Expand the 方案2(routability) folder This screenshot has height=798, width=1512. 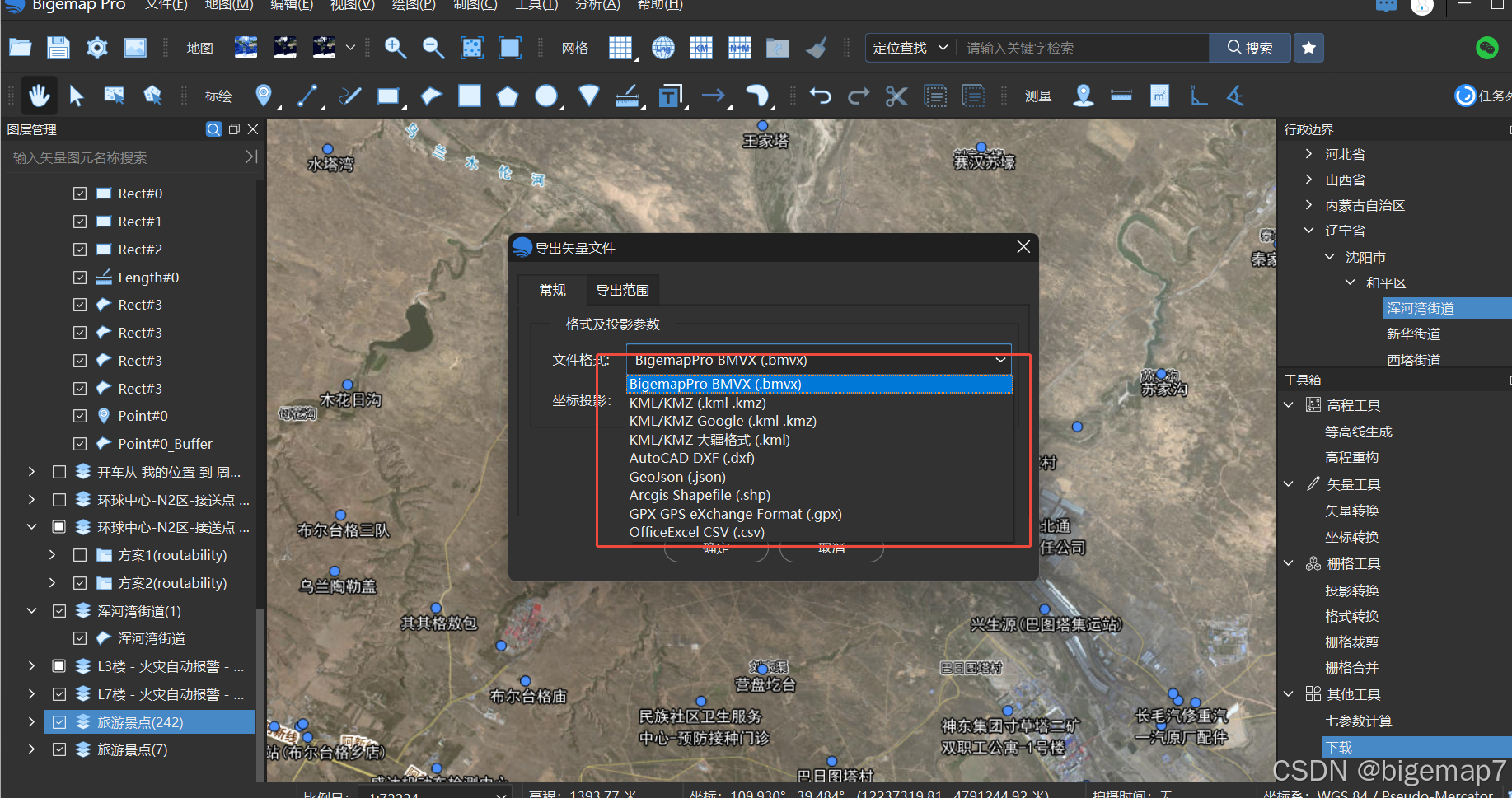52,583
